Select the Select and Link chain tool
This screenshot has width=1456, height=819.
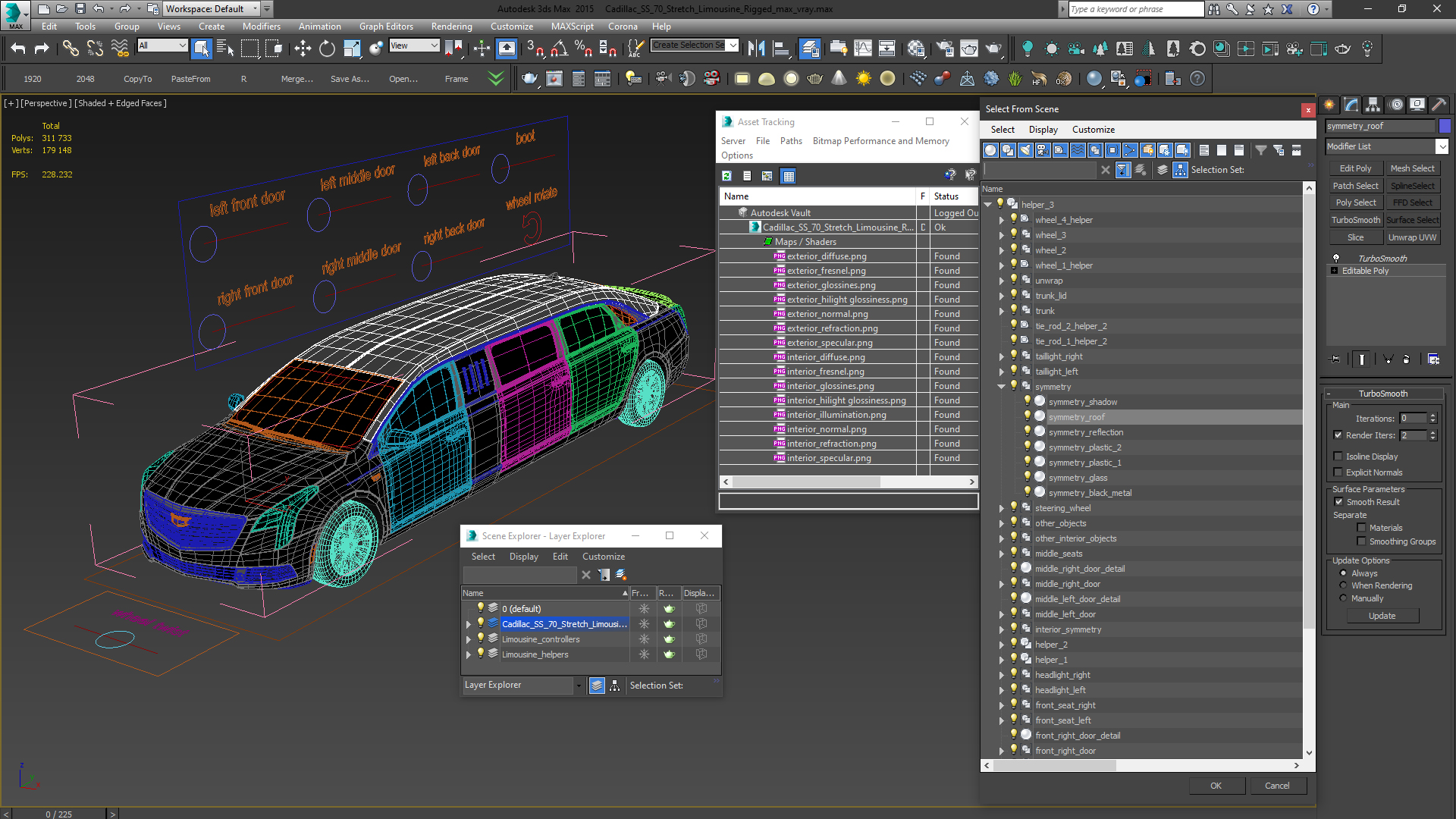pyautogui.click(x=71, y=49)
